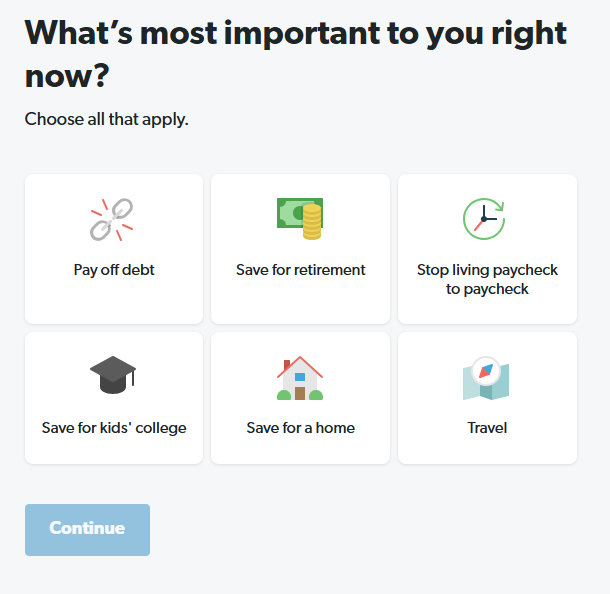
Task: Click the house icon
Action: (x=300, y=378)
